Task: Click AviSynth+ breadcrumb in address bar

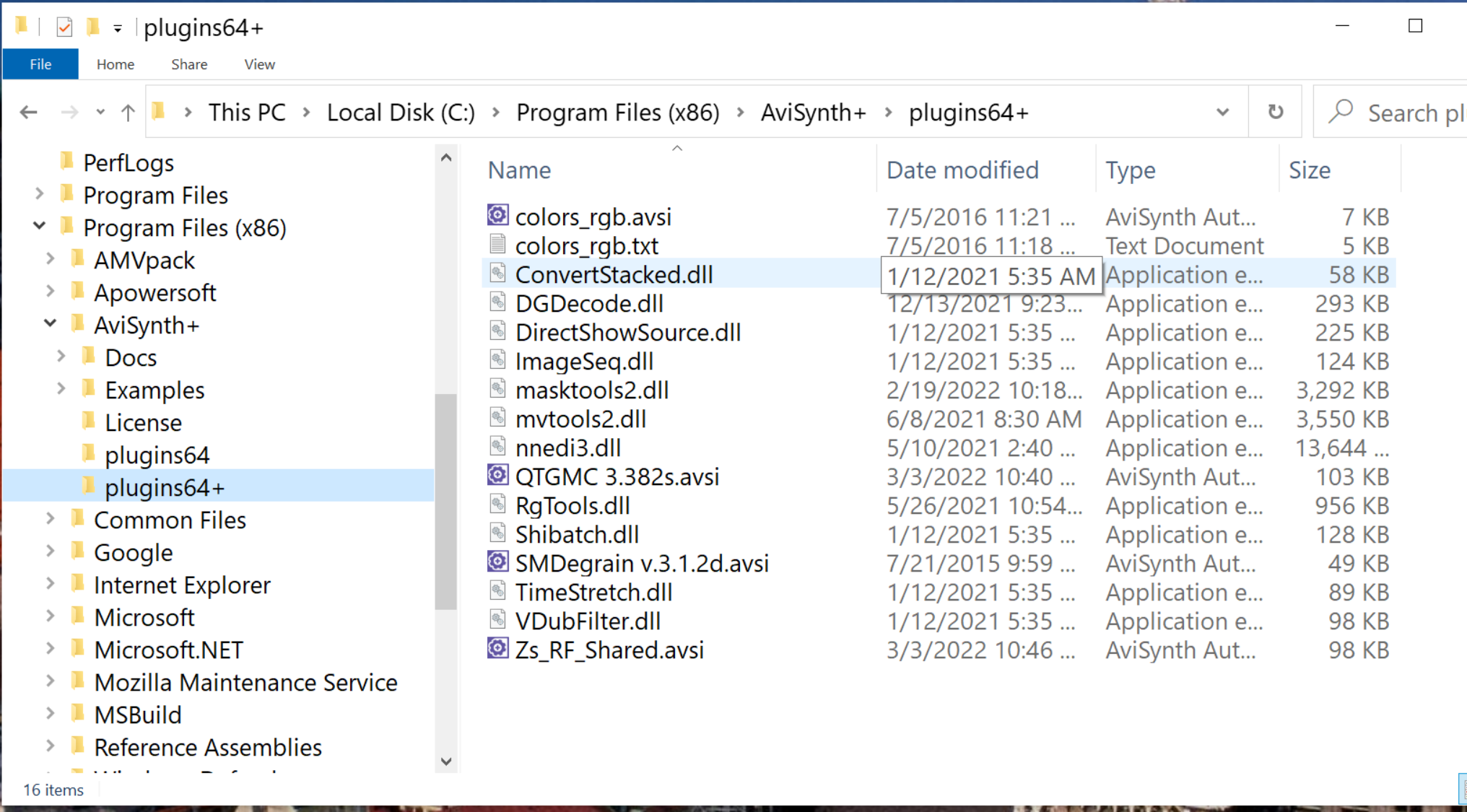Action: tap(813, 113)
